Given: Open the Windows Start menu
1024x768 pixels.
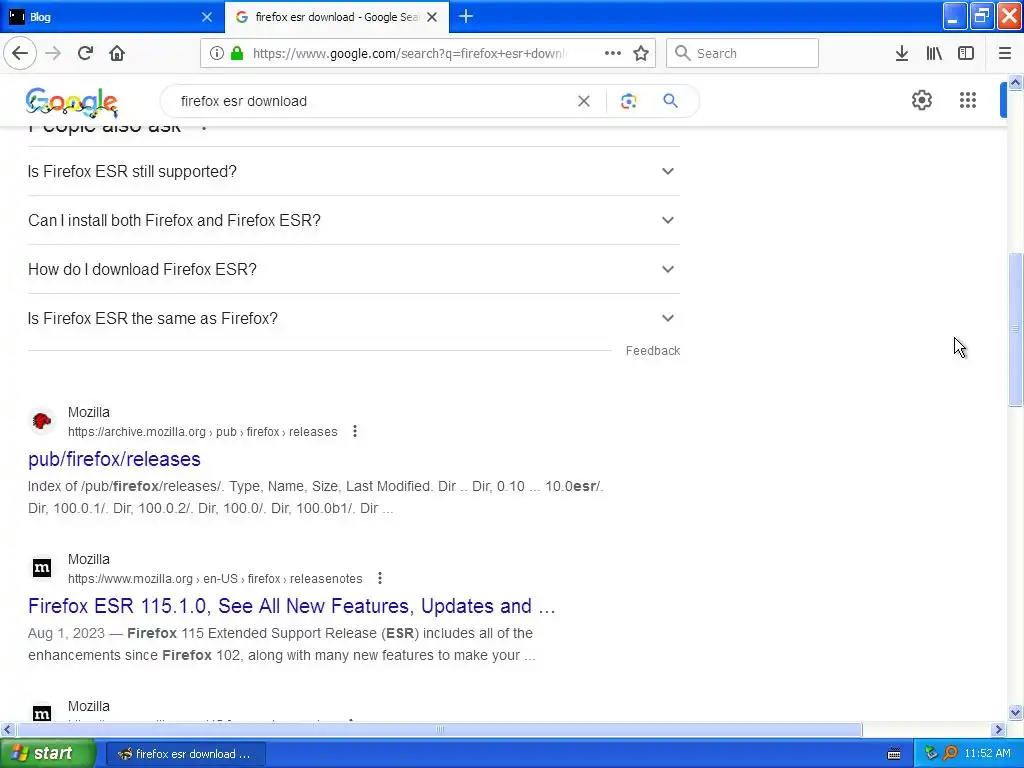Looking at the screenshot, I should [x=48, y=753].
